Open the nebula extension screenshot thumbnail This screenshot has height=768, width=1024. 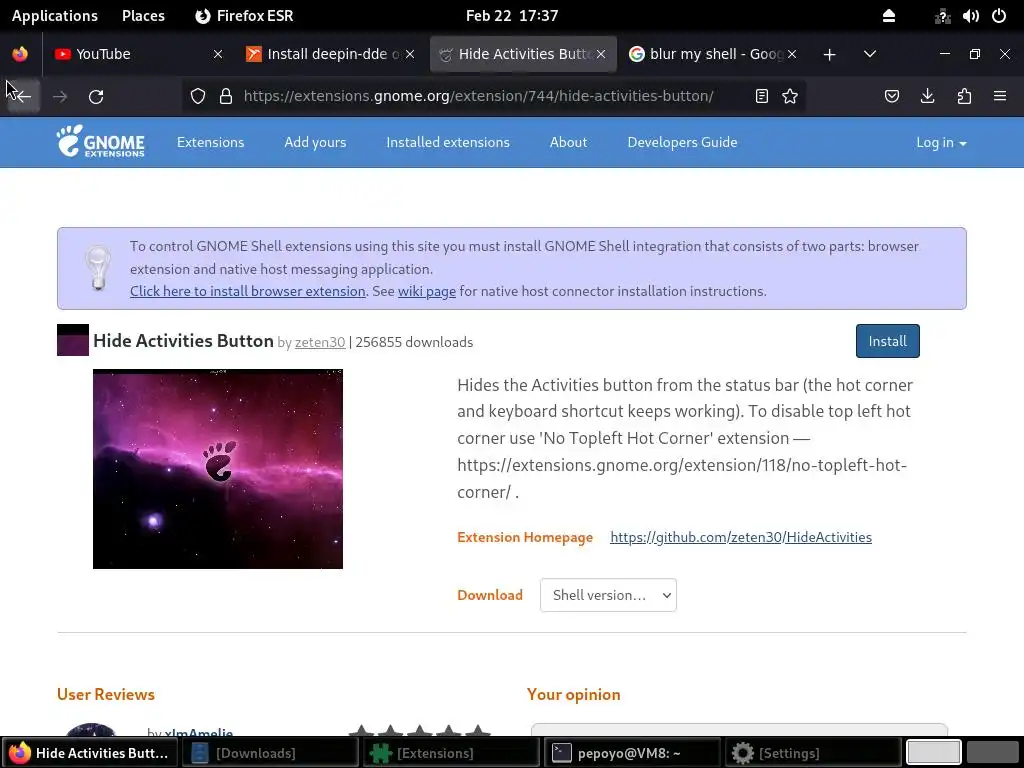217,469
